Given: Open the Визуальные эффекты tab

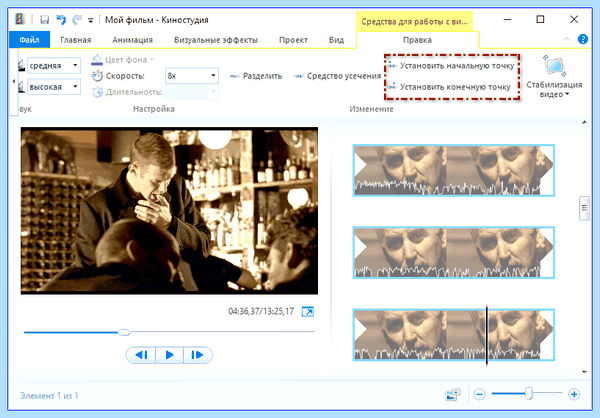Looking at the screenshot, I should point(216,40).
